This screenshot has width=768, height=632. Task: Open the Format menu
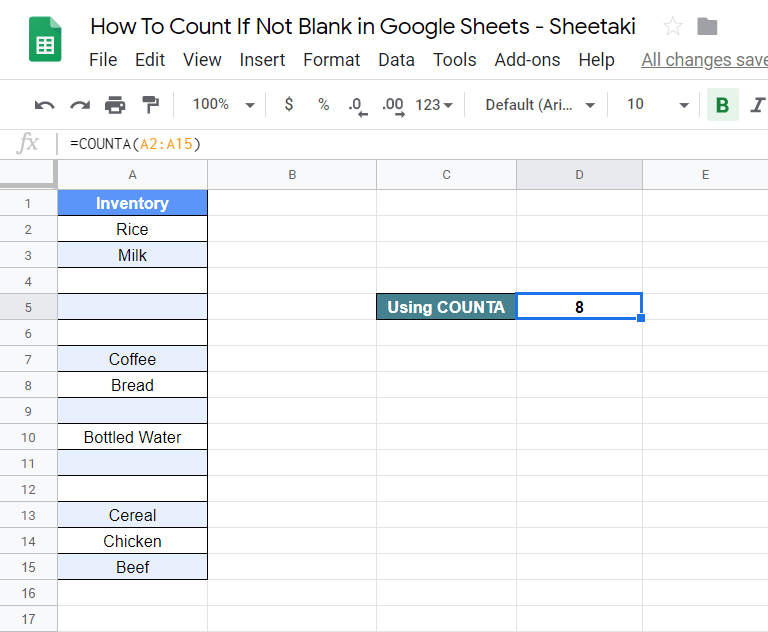pos(332,60)
